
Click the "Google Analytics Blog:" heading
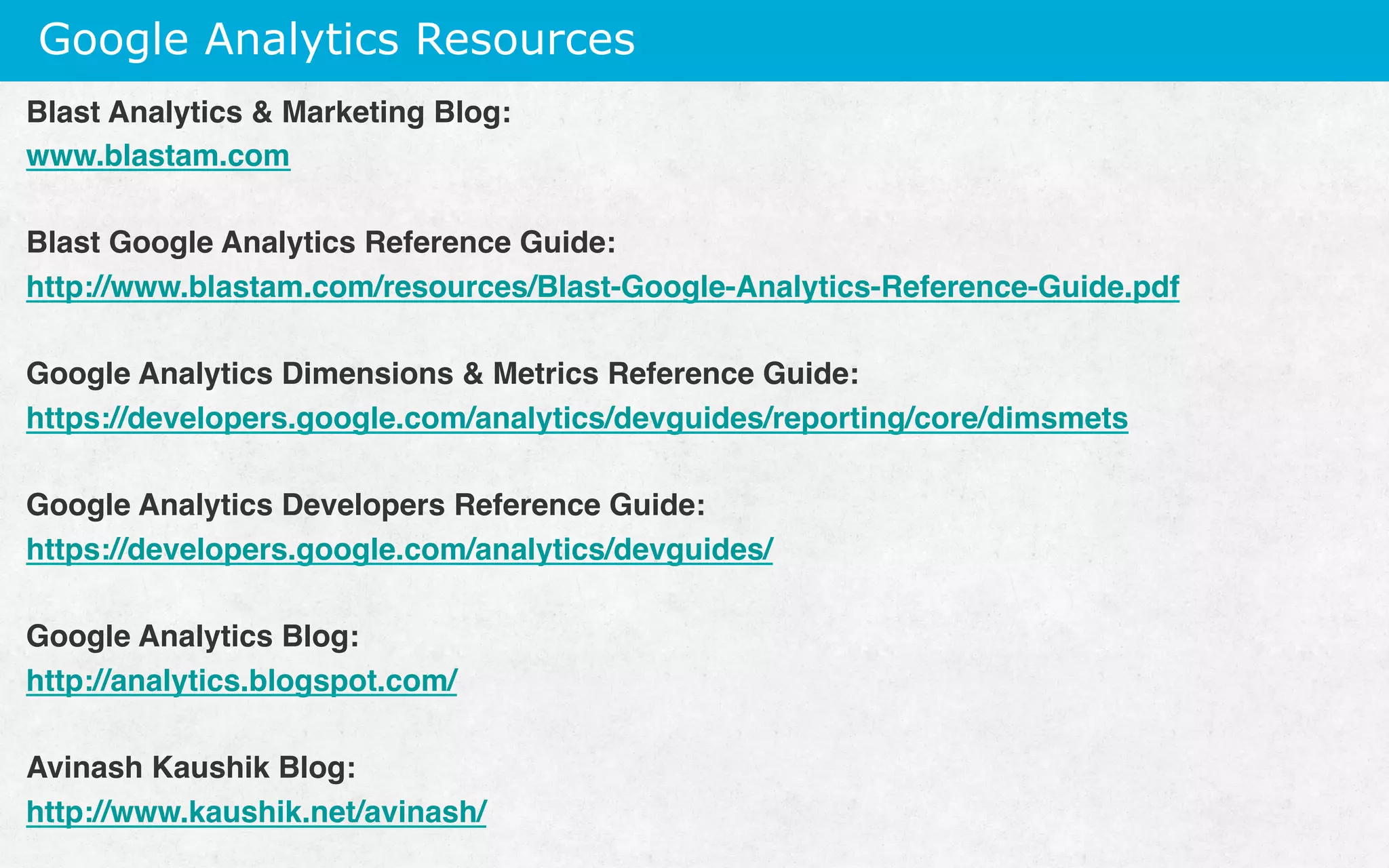pos(193,637)
